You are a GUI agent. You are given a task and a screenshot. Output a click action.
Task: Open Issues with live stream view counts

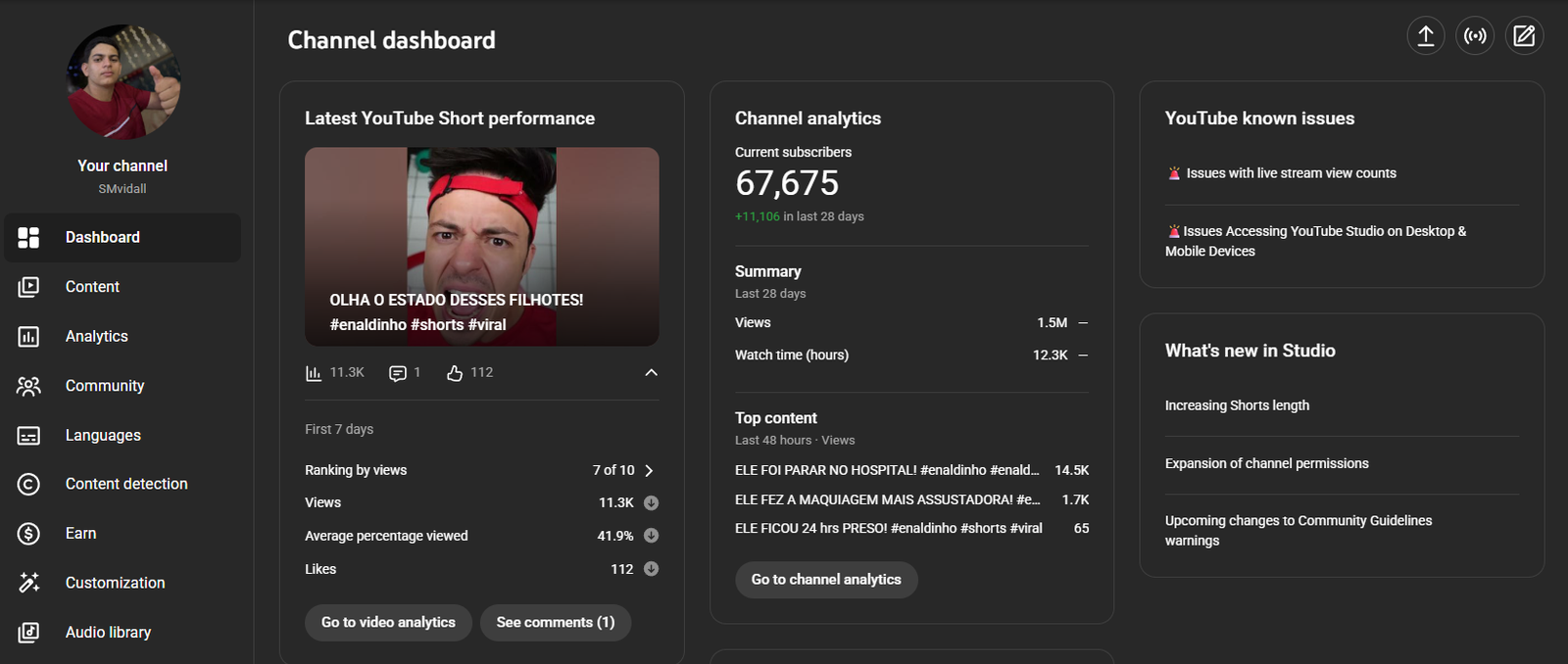(1291, 173)
